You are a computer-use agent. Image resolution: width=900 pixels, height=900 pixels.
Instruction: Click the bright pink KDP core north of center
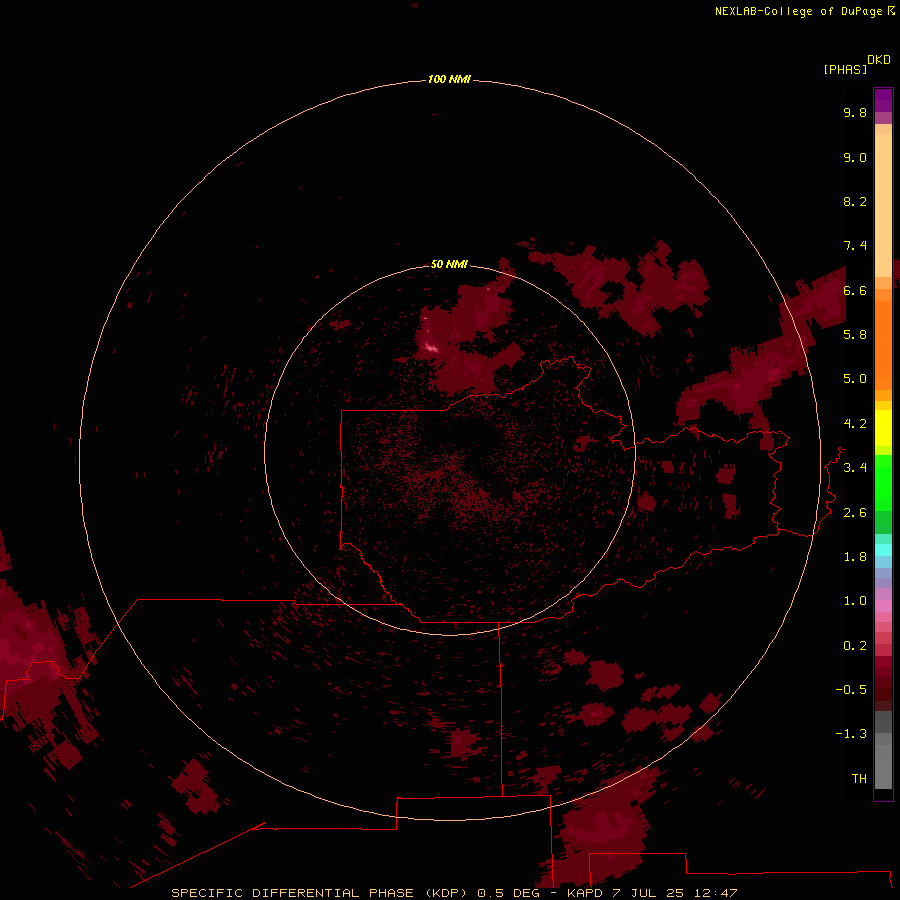click(430, 347)
